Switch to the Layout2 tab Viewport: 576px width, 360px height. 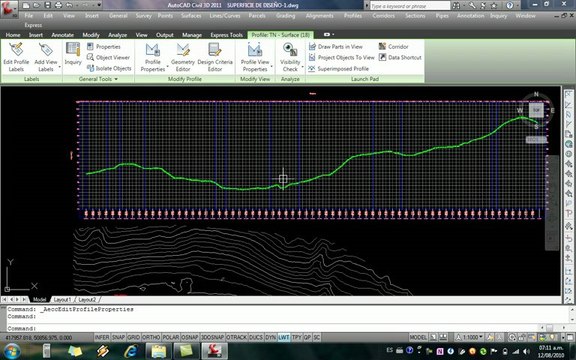coord(87,300)
